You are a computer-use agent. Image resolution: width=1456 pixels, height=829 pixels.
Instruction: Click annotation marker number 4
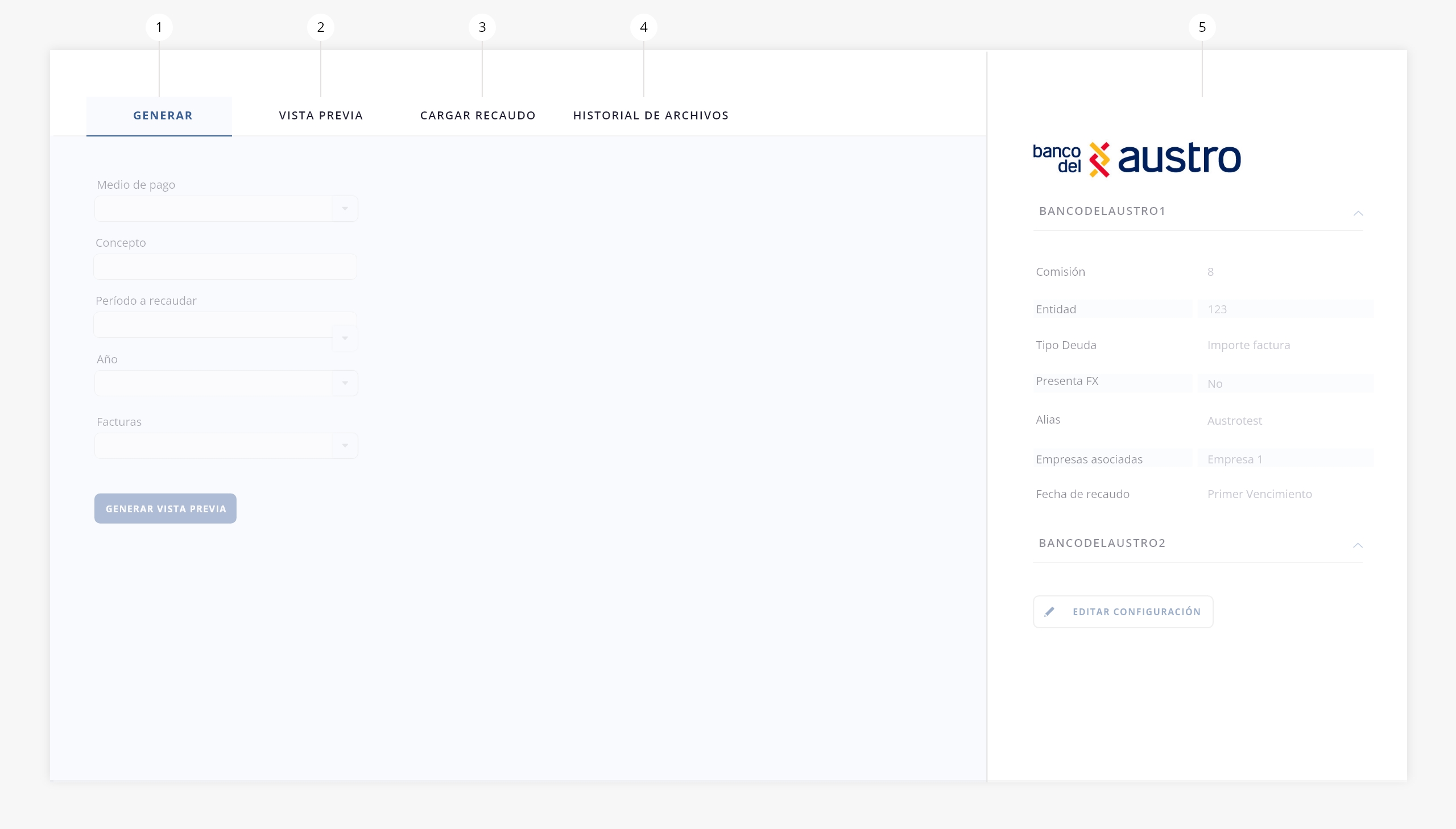click(643, 27)
